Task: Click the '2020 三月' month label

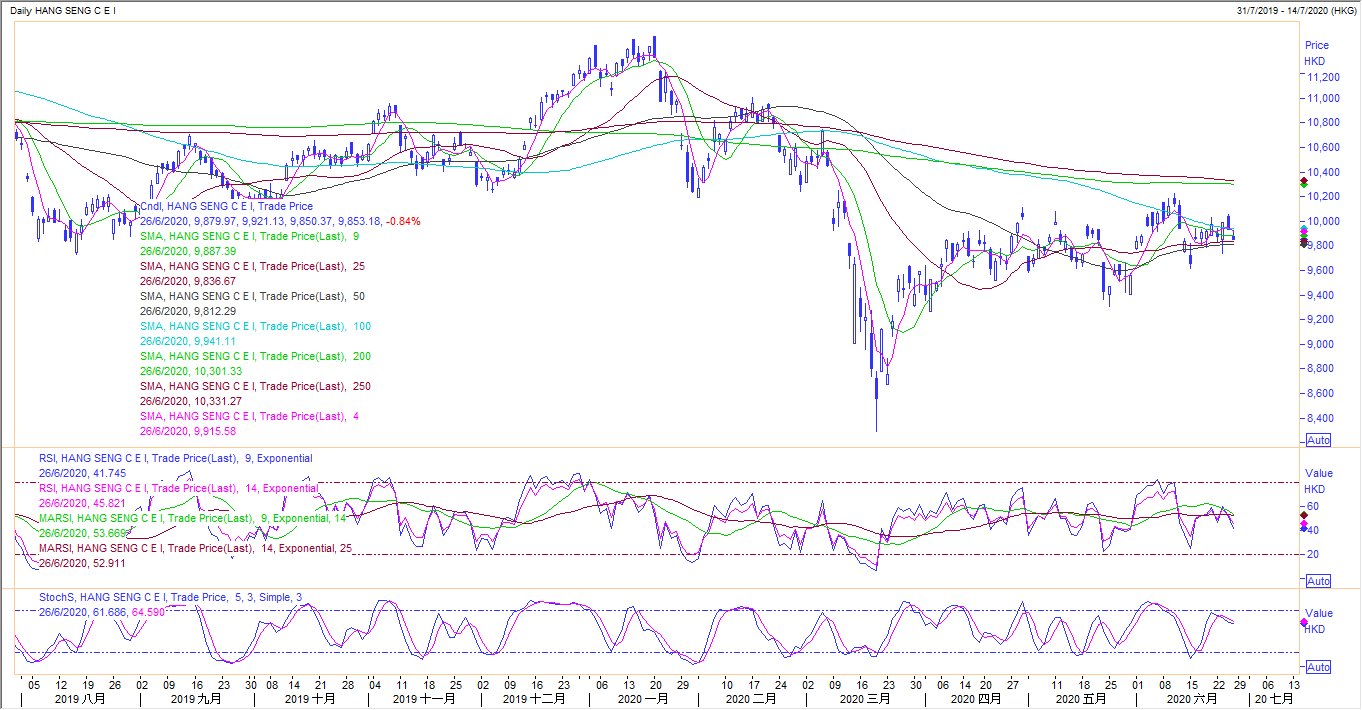Action: [865, 699]
